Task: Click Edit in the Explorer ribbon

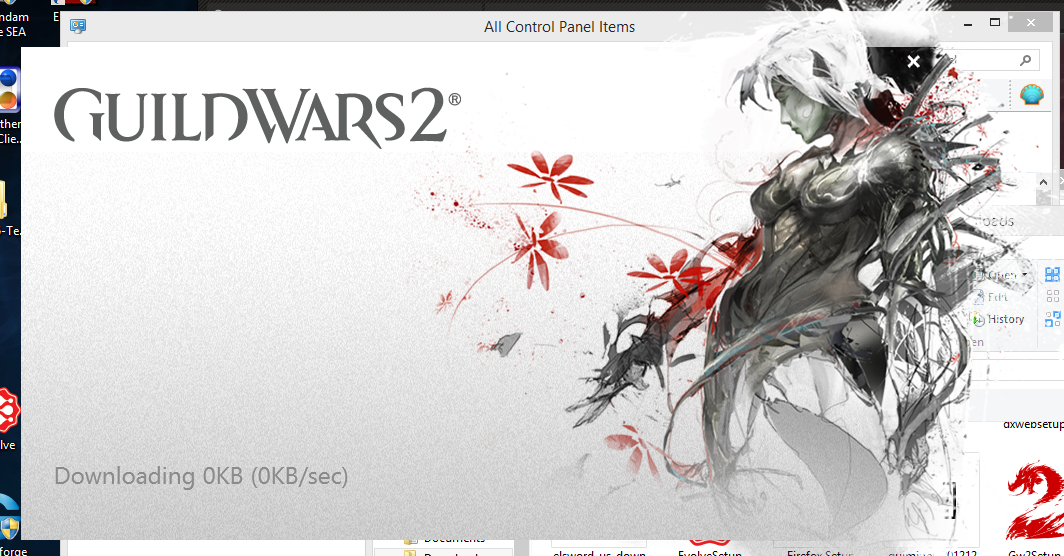Action: pos(991,297)
